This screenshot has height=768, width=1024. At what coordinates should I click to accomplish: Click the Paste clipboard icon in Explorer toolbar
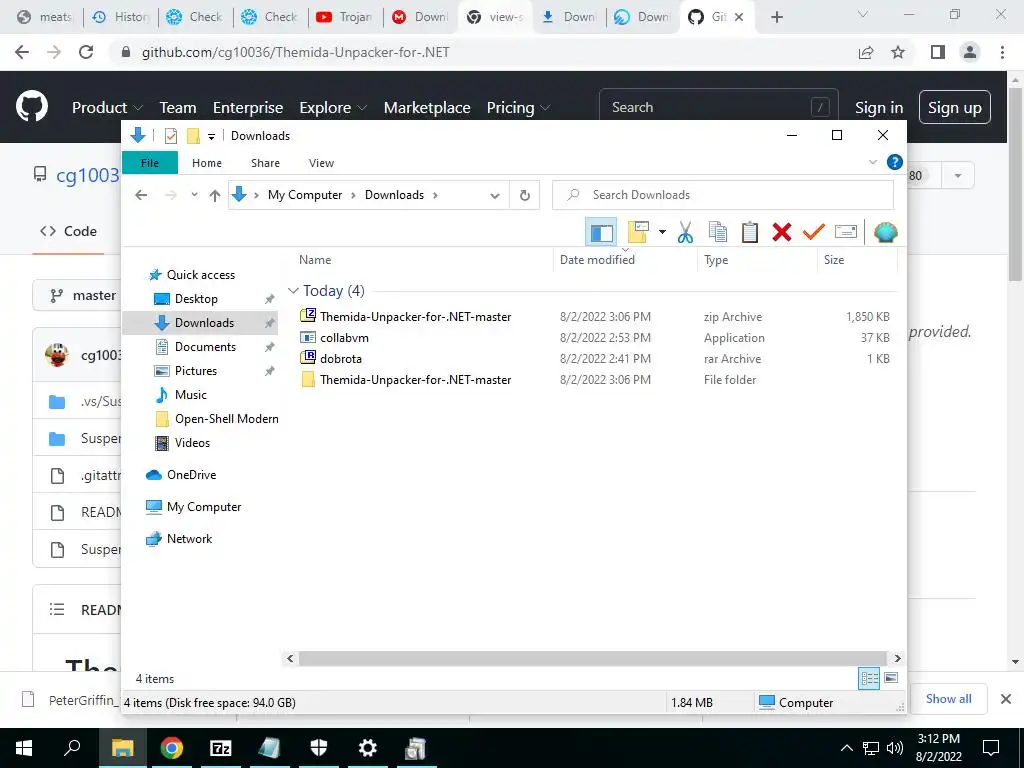coord(750,232)
